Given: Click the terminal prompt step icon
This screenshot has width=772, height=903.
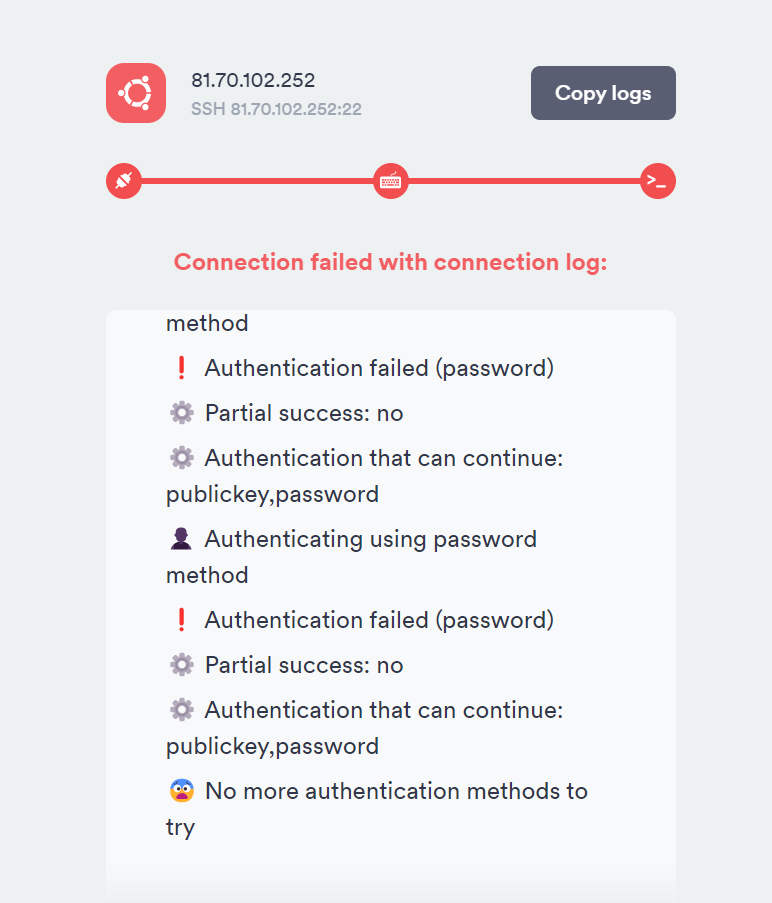Looking at the screenshot, I should (658, 181).
